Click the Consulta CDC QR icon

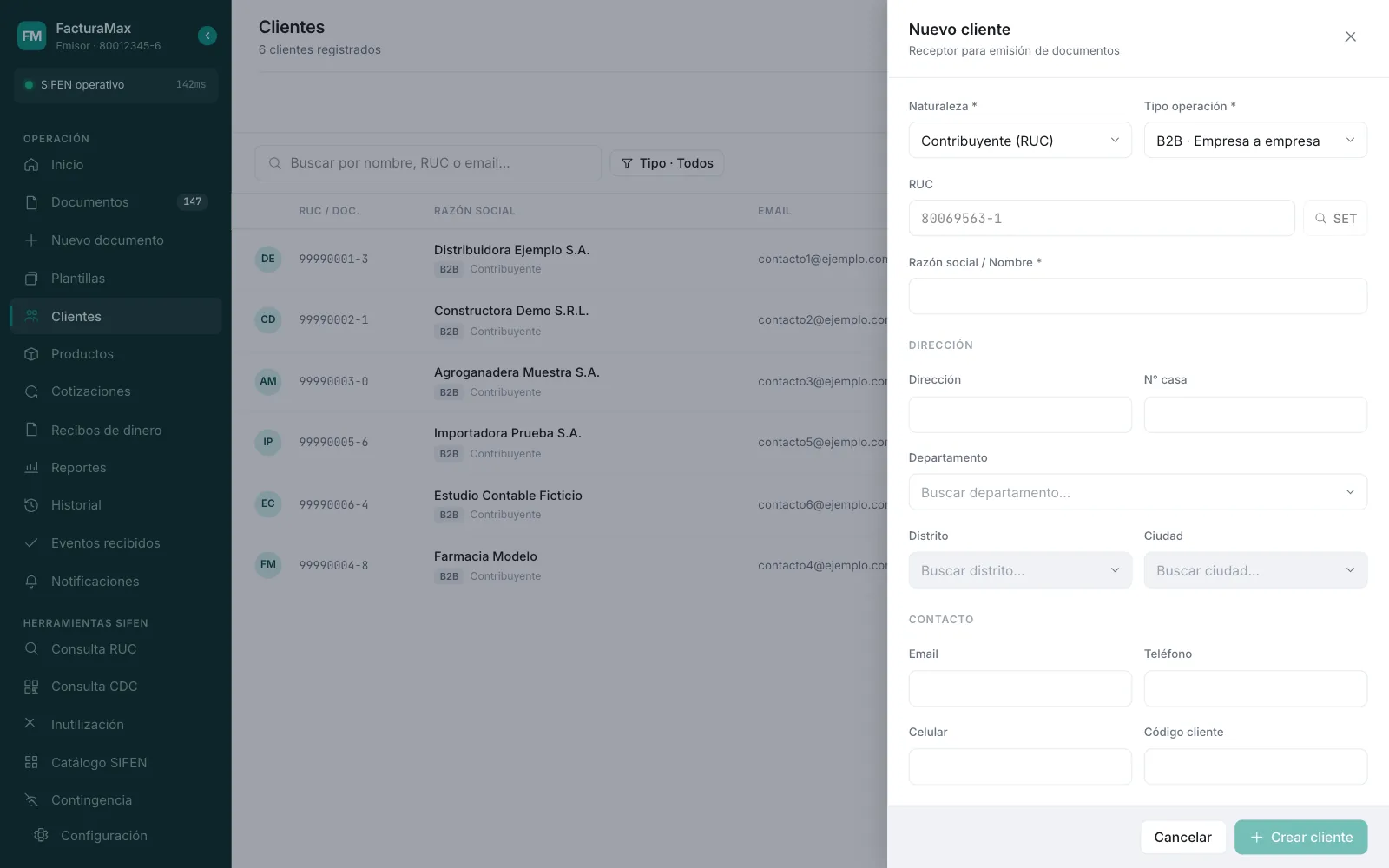(31, 687)
